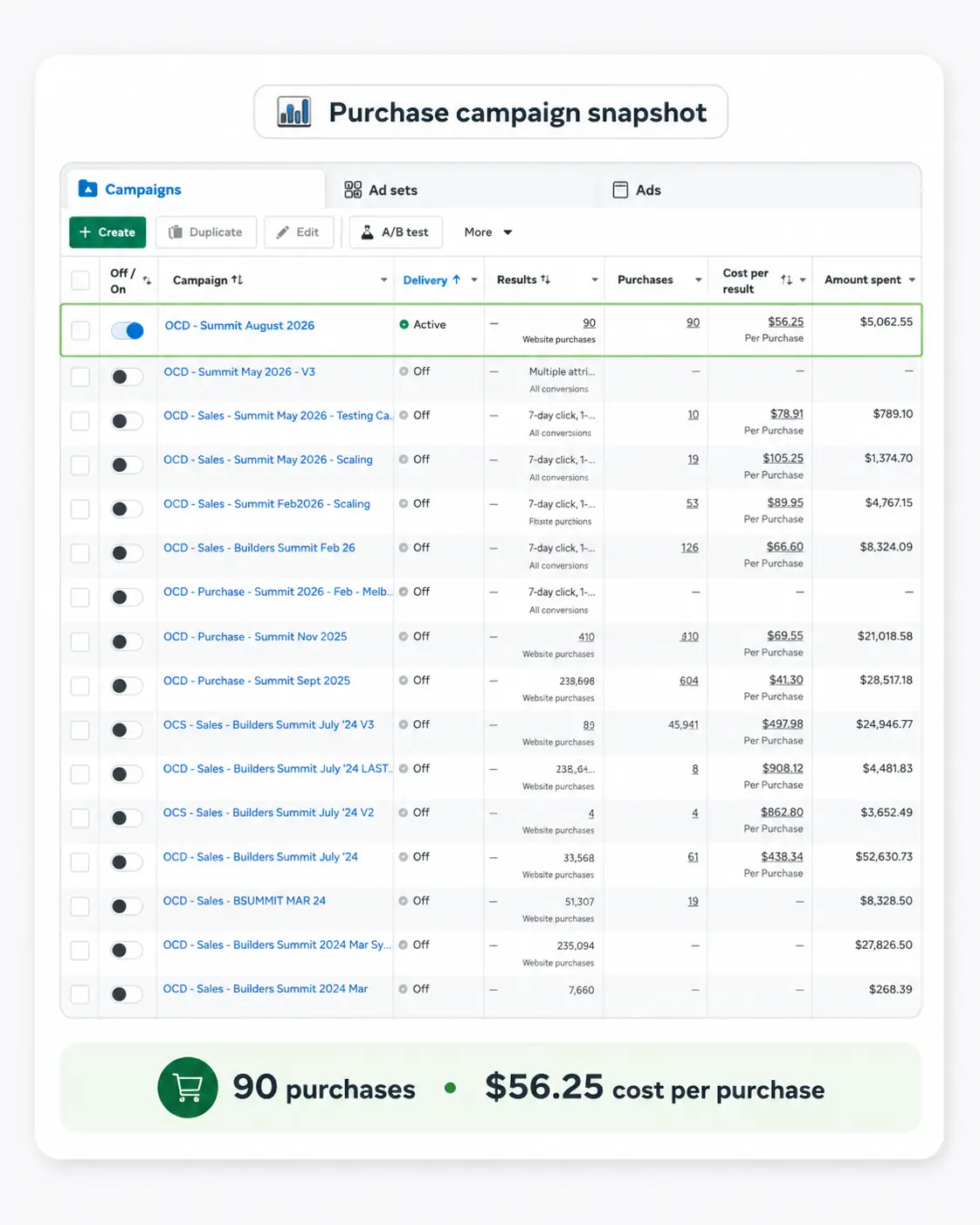This screenshot has height=1225, width=980.
Task: Click the $268.39 amount spent cell
Action: click(x=890, y=989)
